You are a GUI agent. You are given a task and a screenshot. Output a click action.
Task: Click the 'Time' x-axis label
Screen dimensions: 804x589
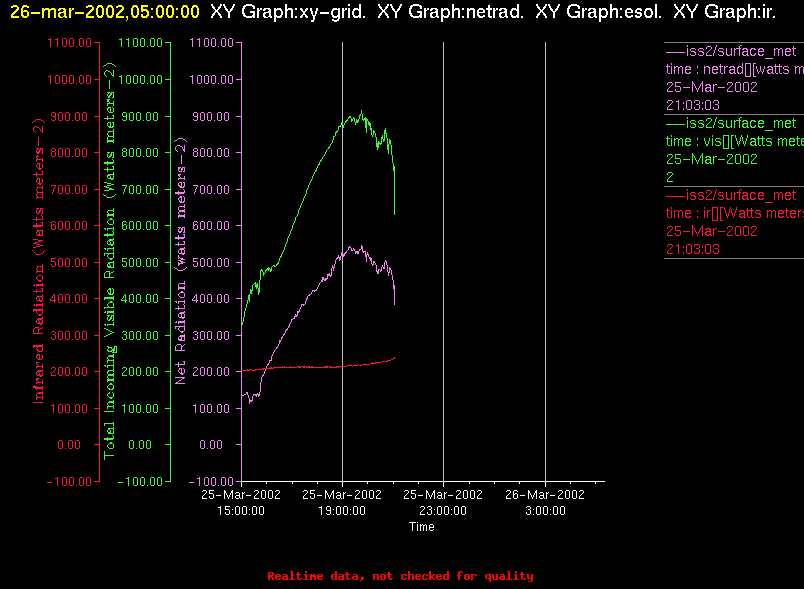pos(421,527)
